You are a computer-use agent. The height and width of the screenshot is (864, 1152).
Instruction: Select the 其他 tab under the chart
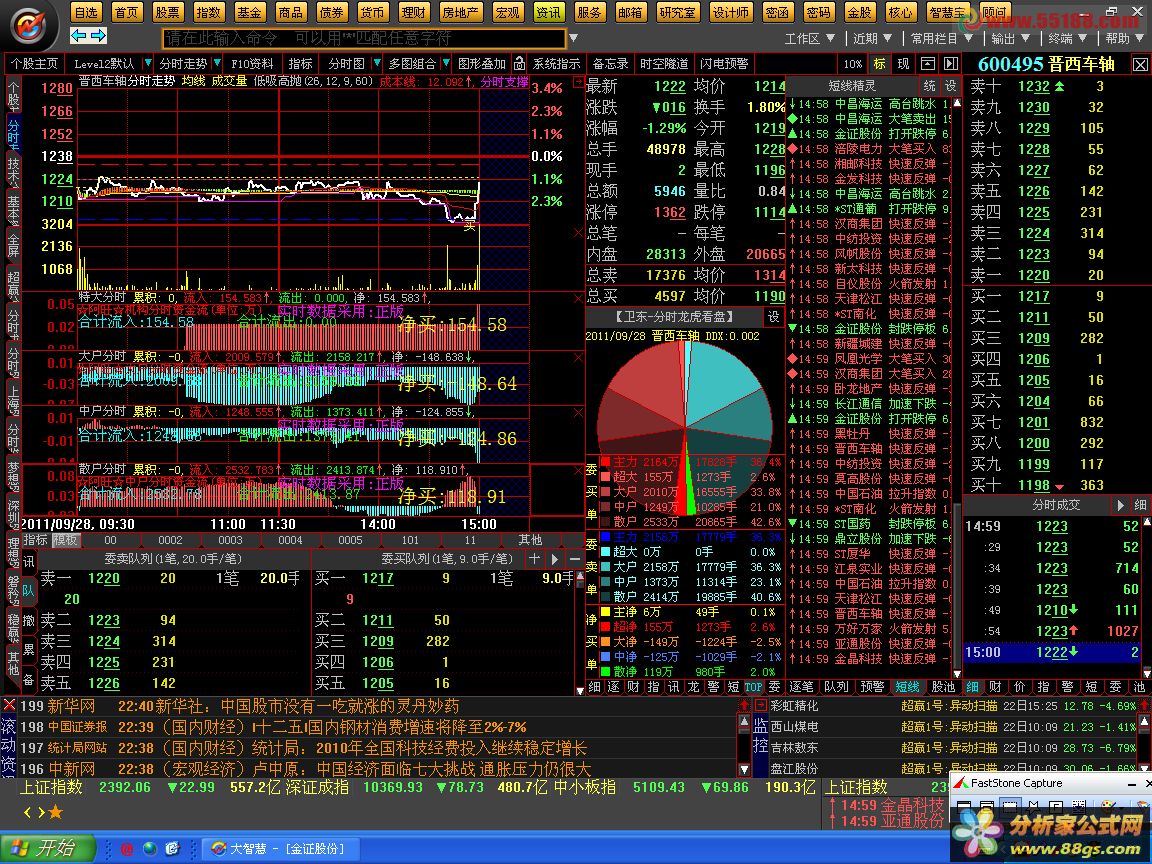tap(530, 540)
